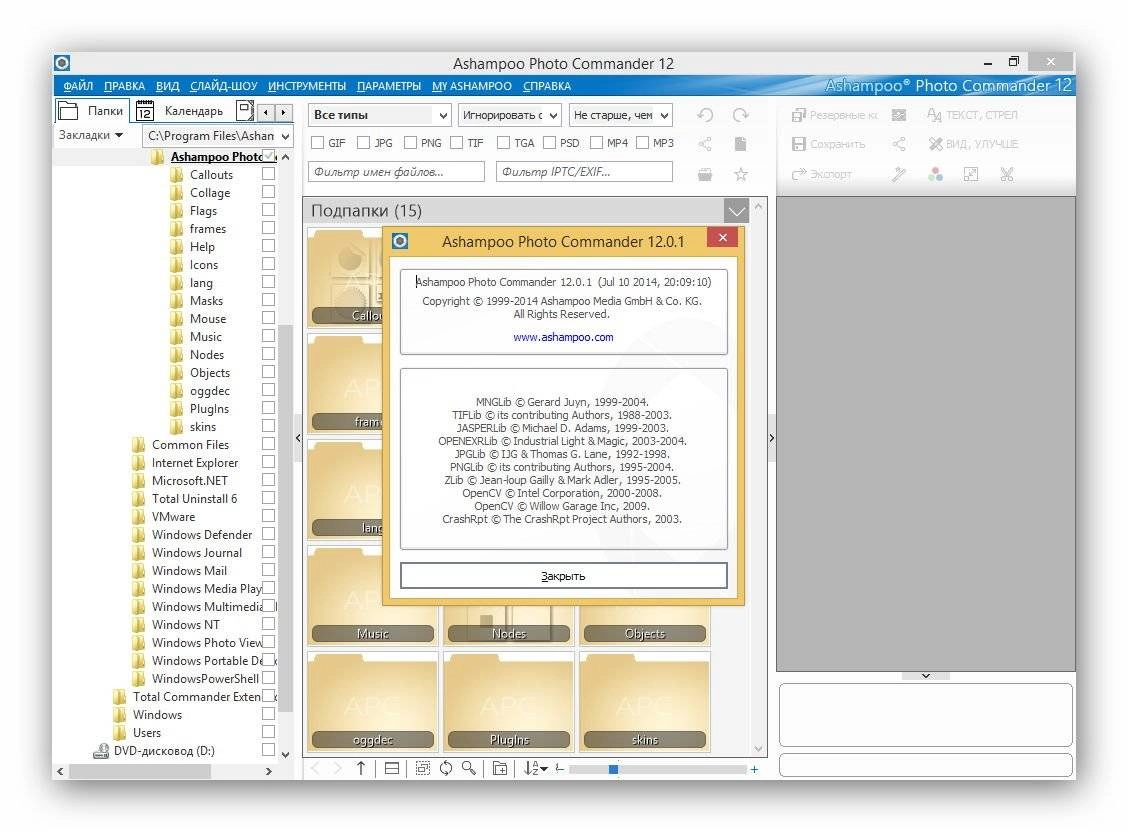1128x832 pixels.
Task: Check the box next to Callouts folder
Action: click(268, 174)
